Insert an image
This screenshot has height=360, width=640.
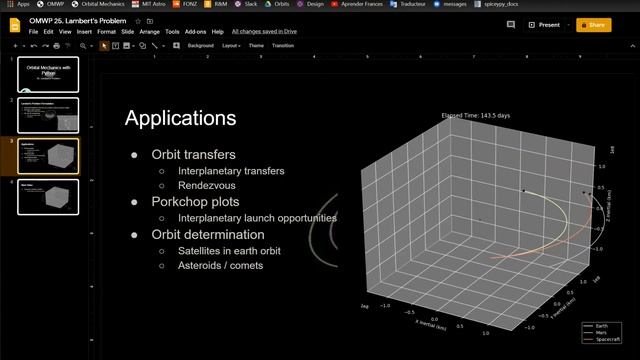pos(127,46)
